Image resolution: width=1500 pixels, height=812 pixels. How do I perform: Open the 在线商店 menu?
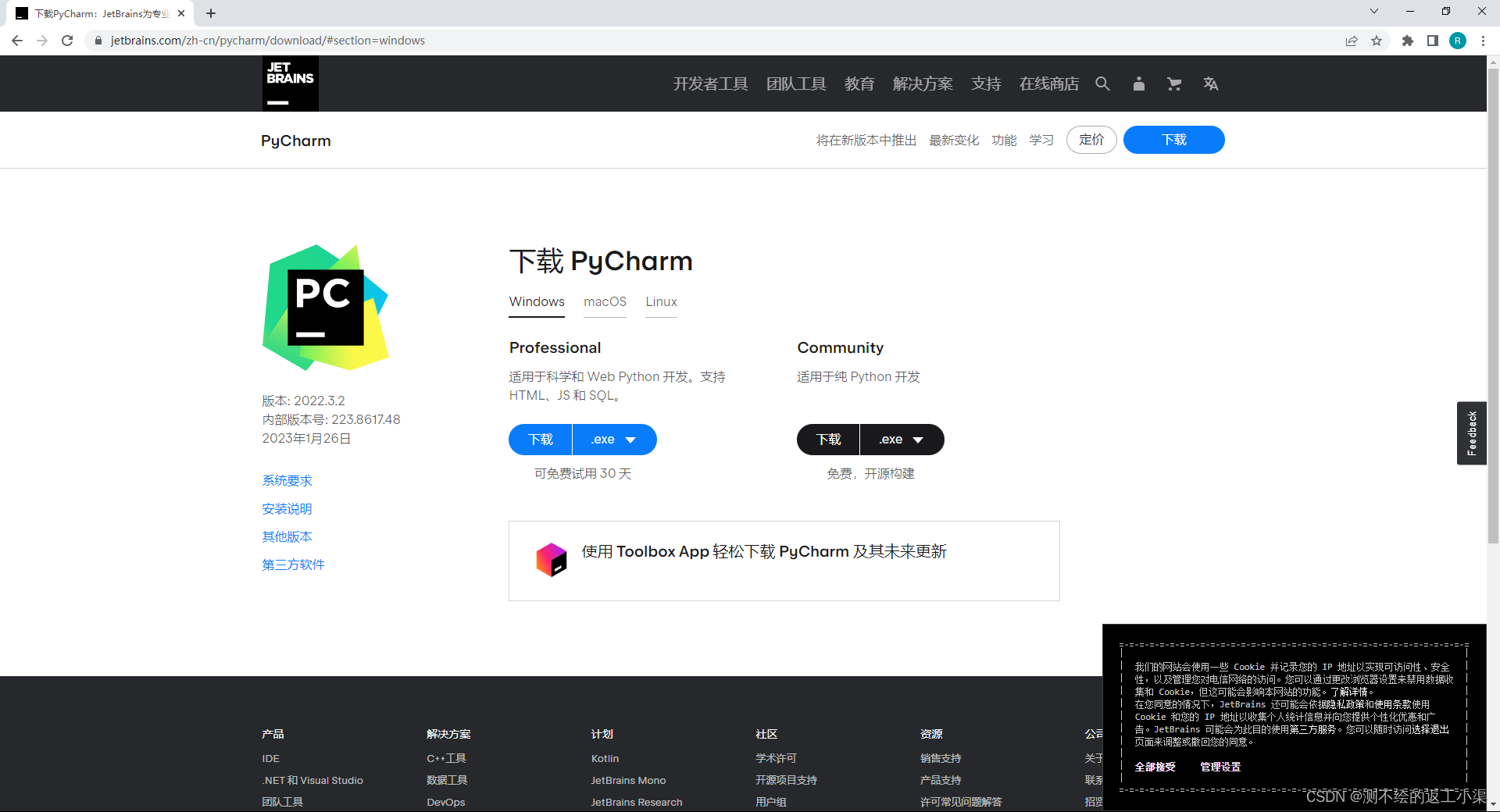(1049, 84)
